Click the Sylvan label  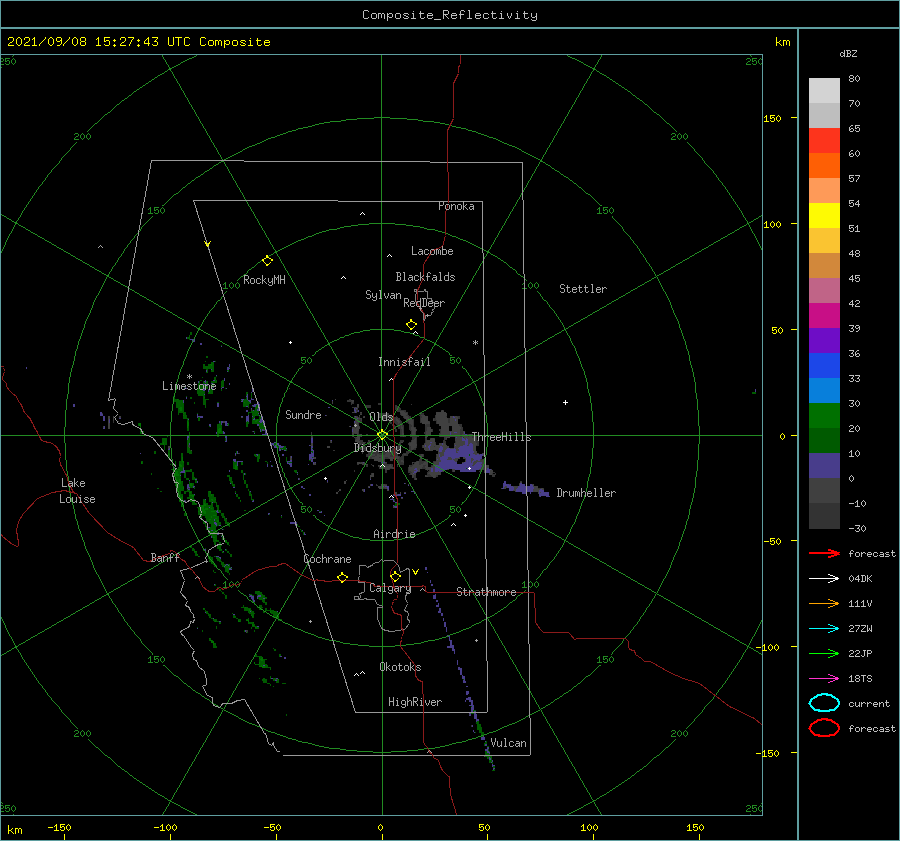(383, 295)
